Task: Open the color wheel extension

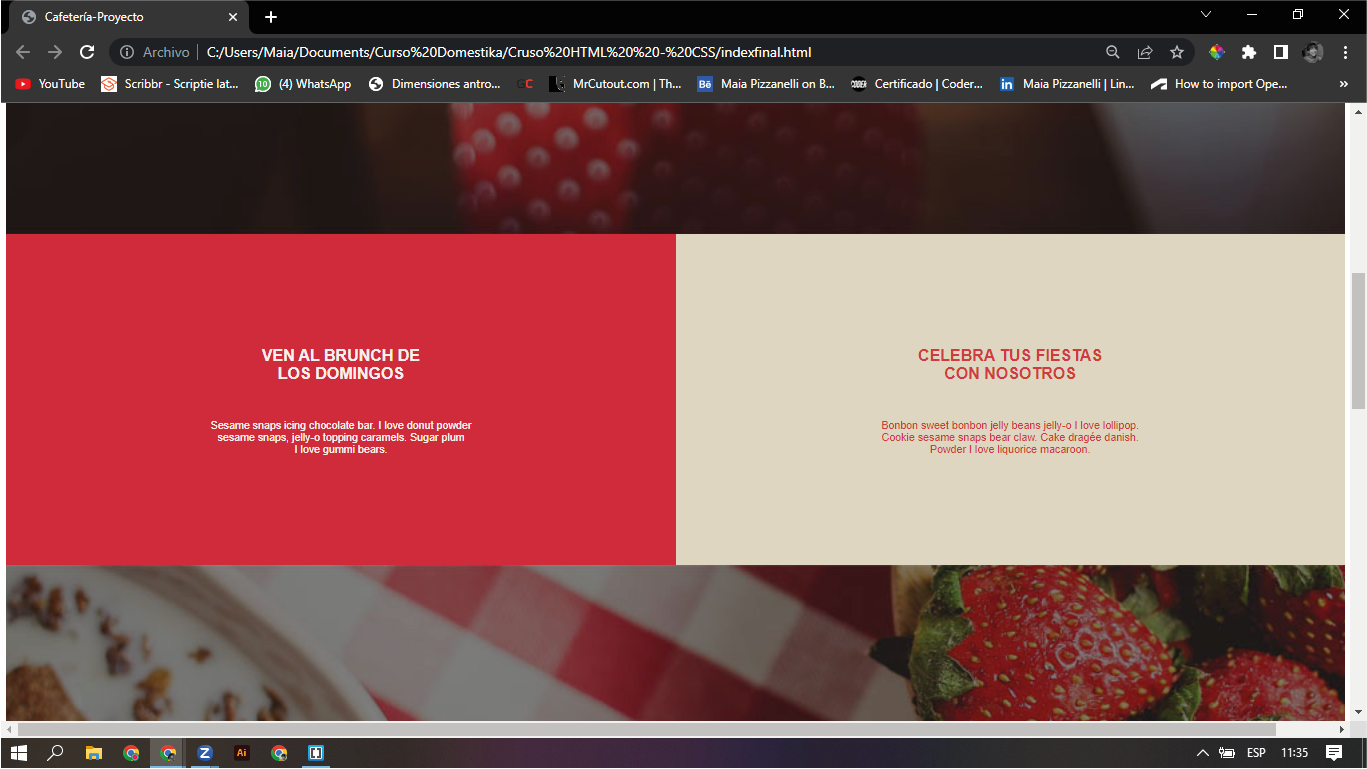Action: pos(1217,52)
